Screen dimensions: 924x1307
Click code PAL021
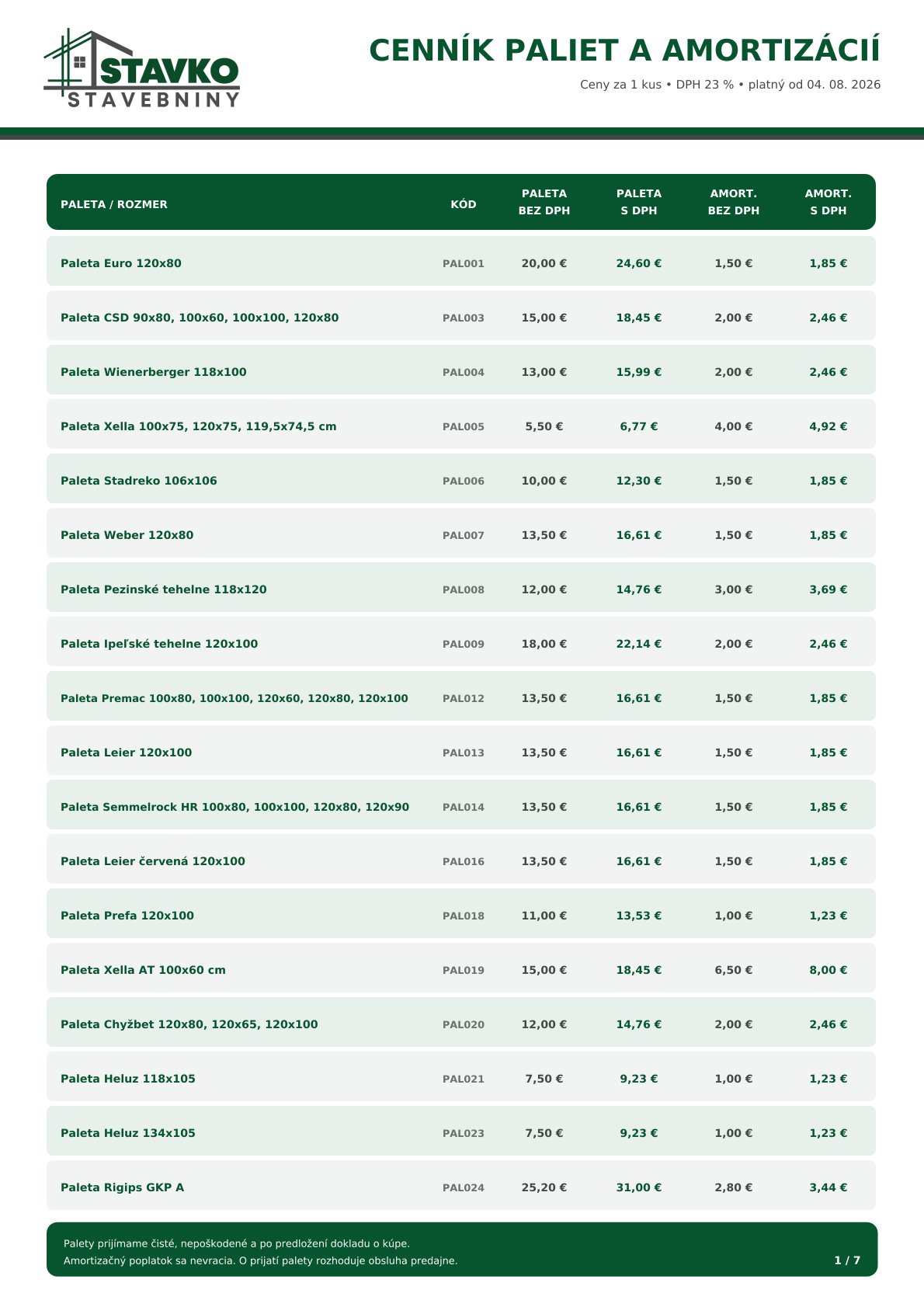[x=464, y=1079]
